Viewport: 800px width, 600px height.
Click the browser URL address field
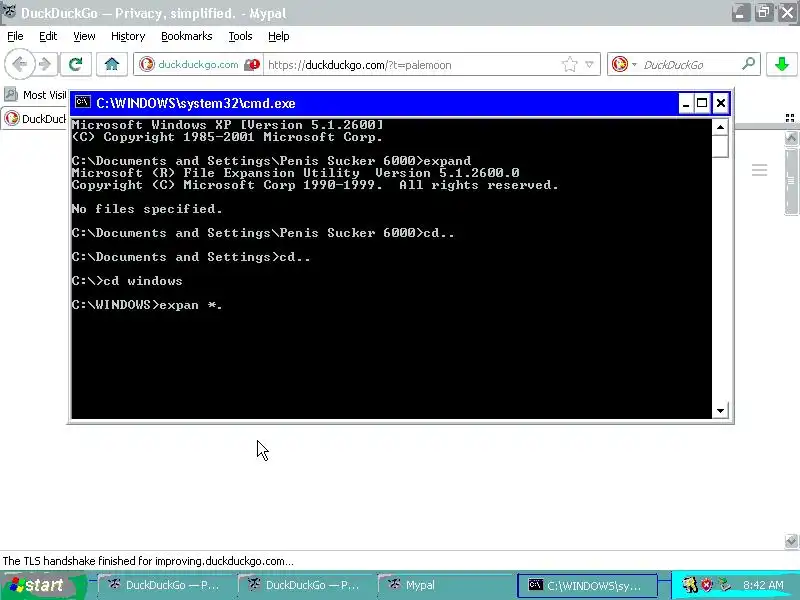pyautogui.click(x=411, y=65)
